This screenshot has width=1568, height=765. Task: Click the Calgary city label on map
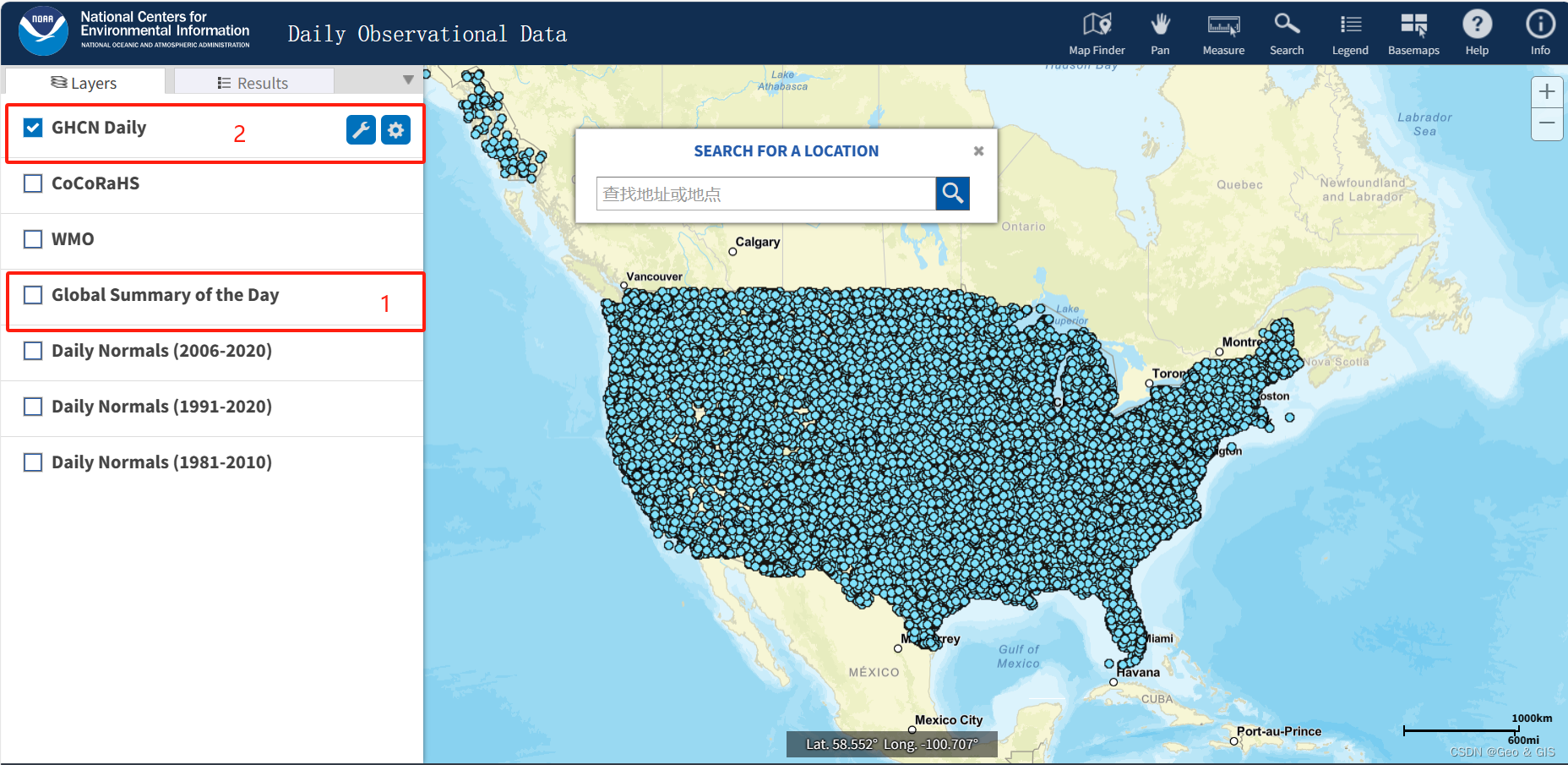tap(757, 242)
